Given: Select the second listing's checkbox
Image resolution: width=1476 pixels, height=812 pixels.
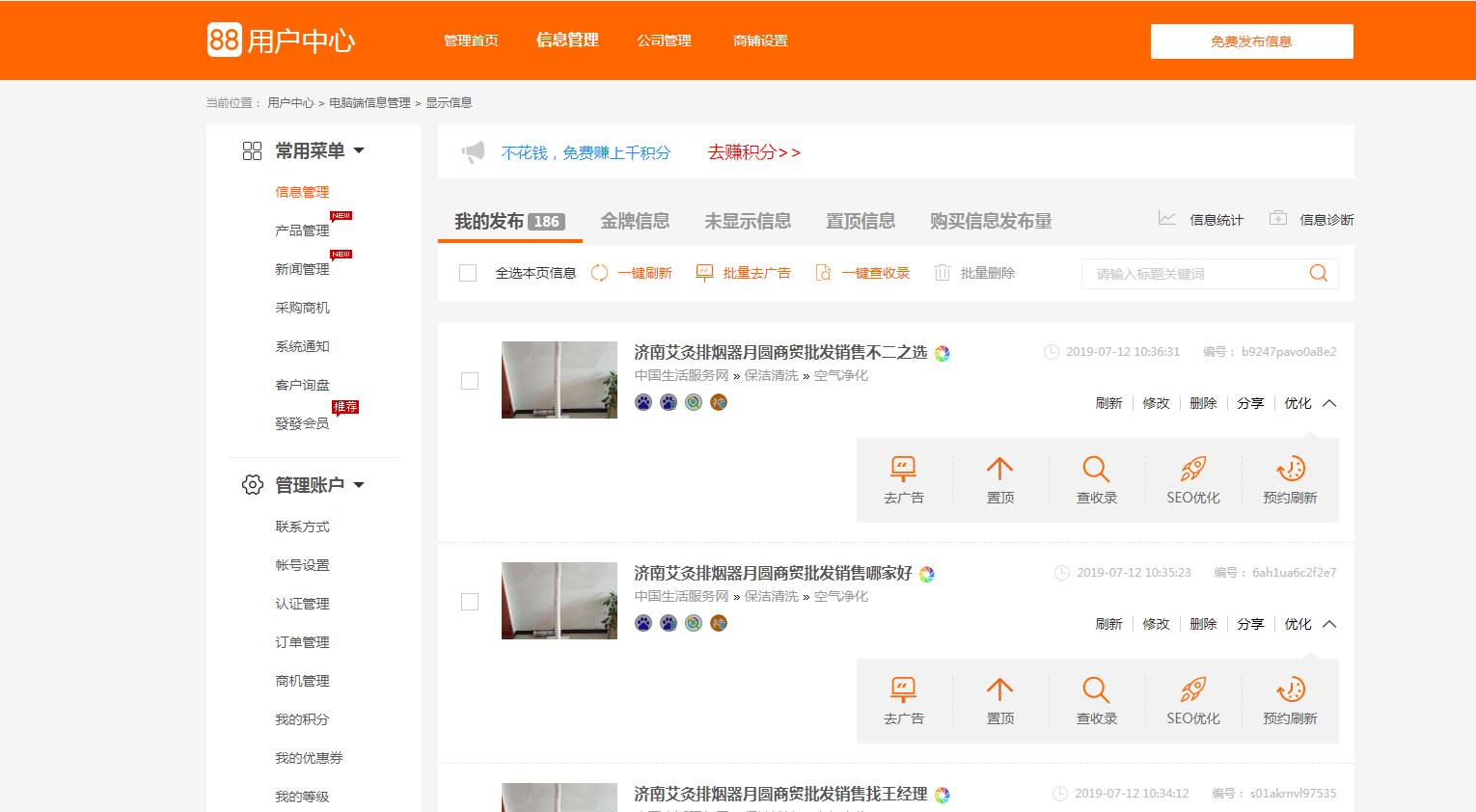Looking at the screenshot, I should [x=470, y=601].
